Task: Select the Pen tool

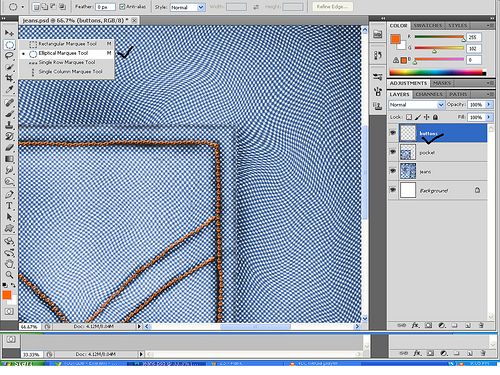Action: click(9, 194)
